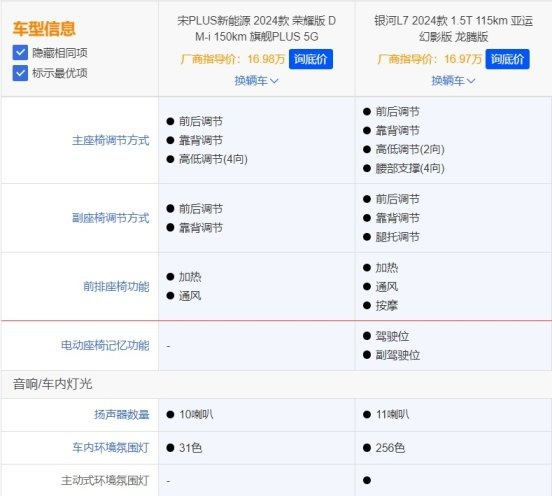The height and width of the screenshot is (496, 552).
Task: Open the 车内环境氛围灯 parameter link
Action: pyautogui.click(x=111, y=448)
